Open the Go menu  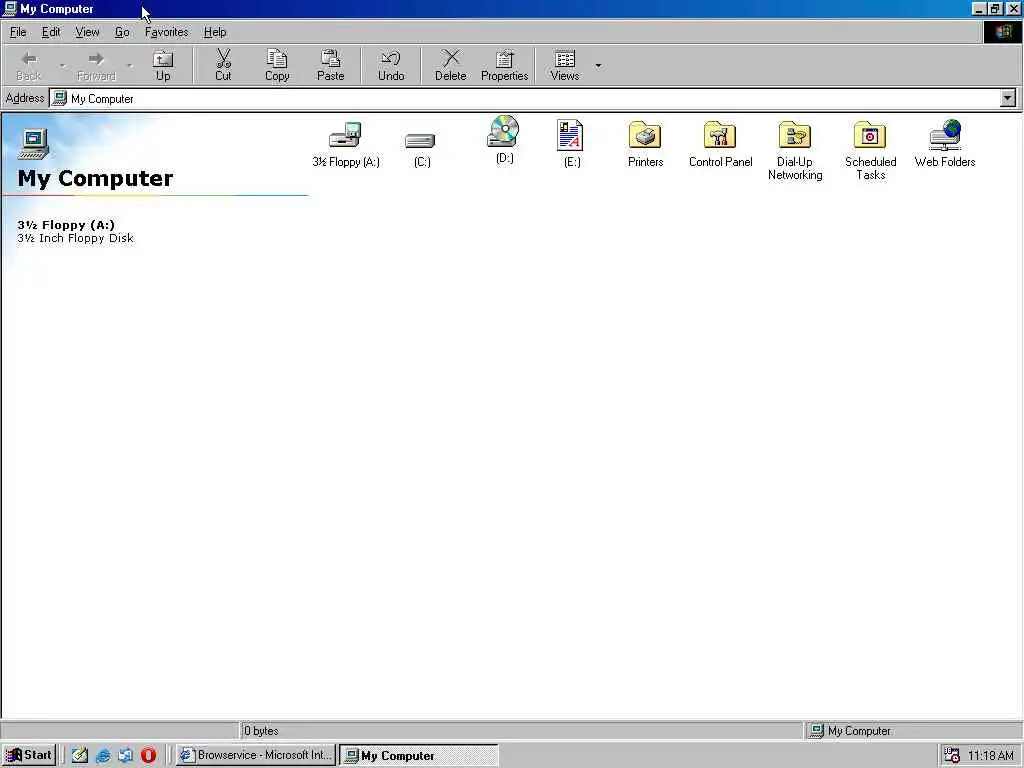(122, 32)
